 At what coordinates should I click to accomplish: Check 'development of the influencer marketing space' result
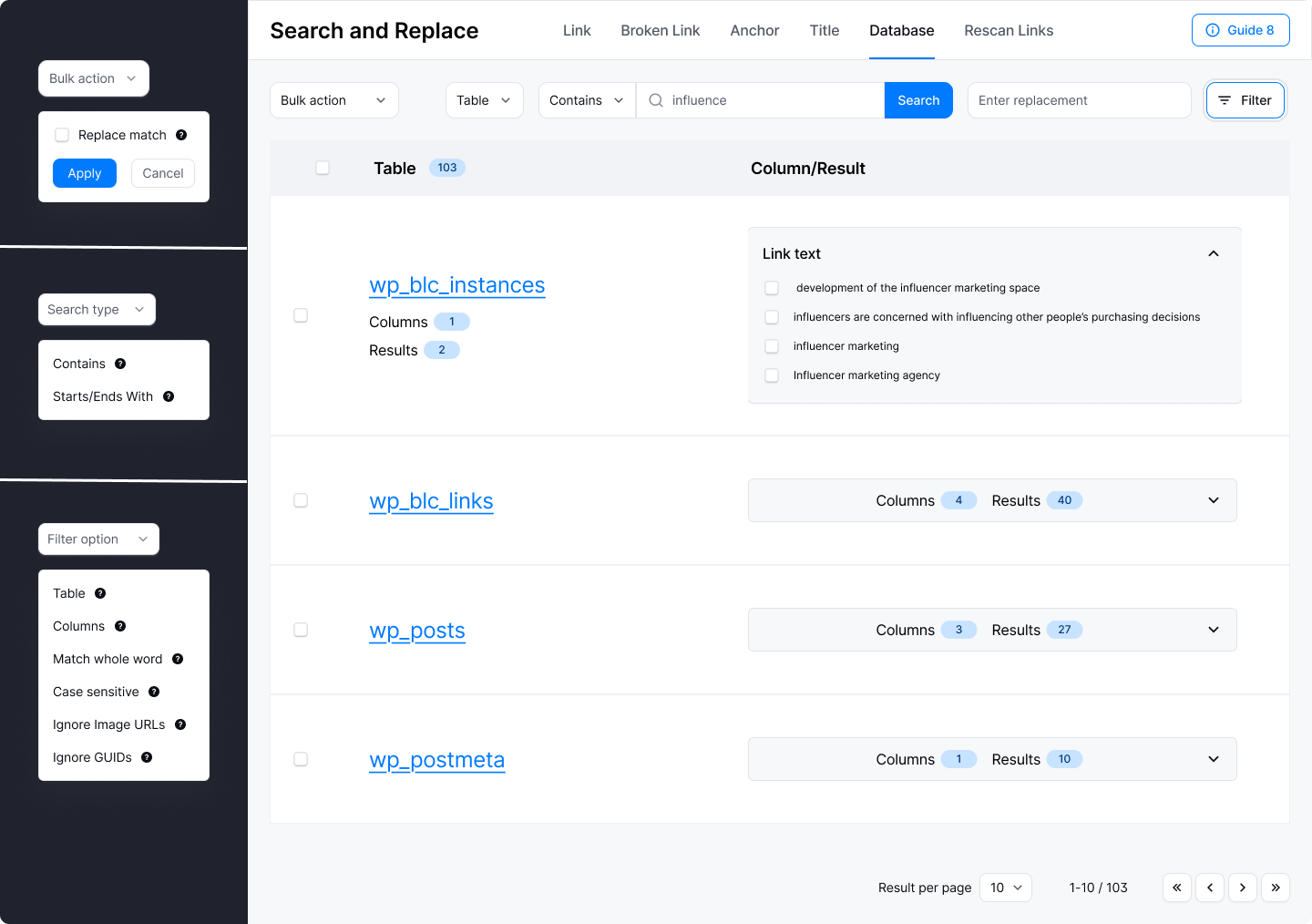click(772, 288)
